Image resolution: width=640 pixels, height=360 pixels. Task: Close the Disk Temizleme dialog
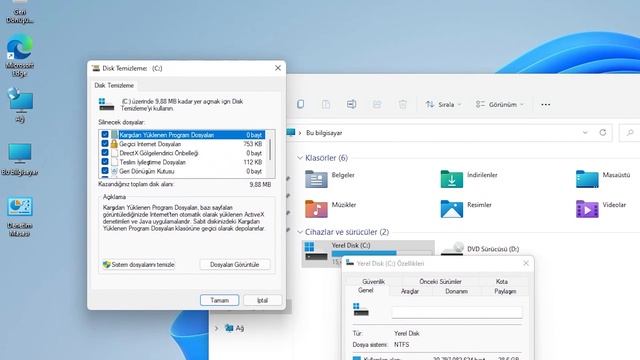(x=278, y=68)
